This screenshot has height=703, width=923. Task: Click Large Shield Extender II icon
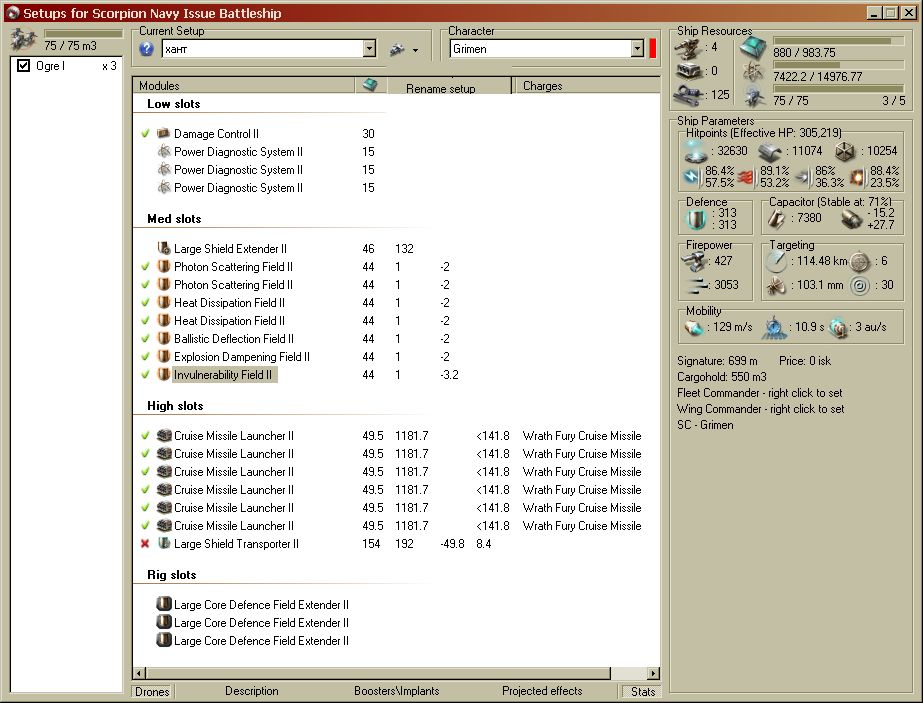pos(164,248)
